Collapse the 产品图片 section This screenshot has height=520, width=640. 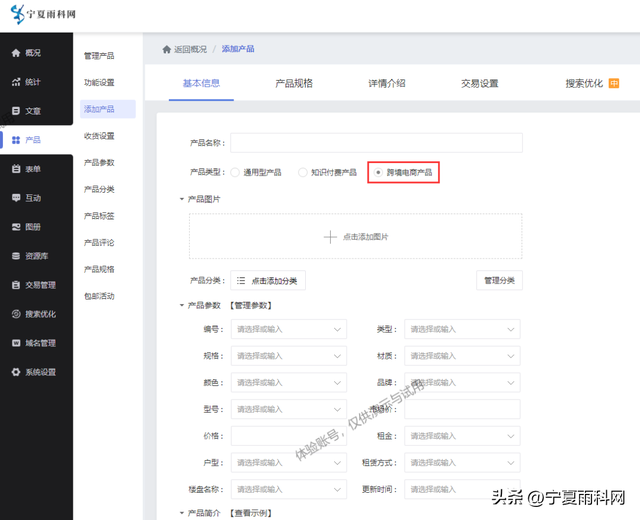(x=182, y=199)
